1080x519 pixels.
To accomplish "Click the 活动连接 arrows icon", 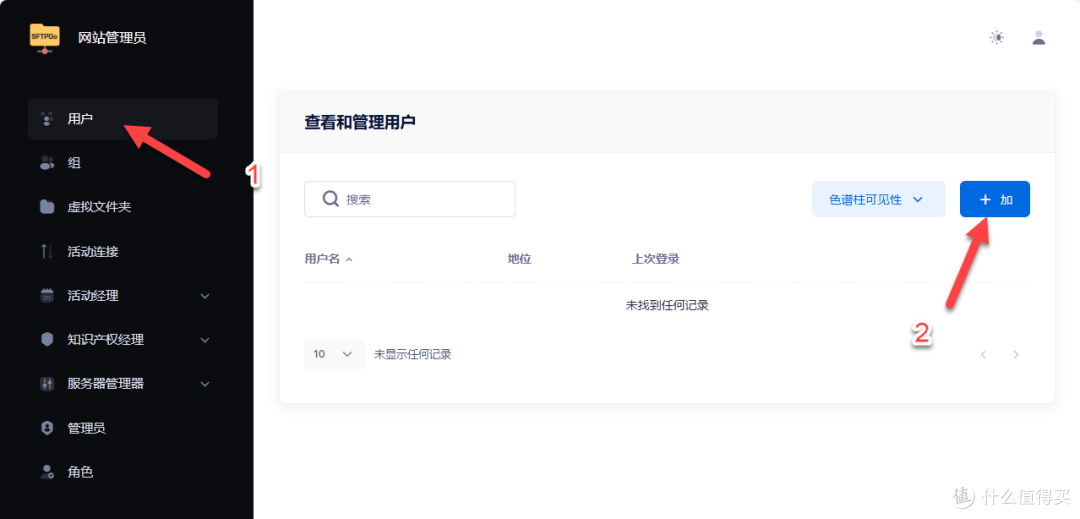I will 47,251.
